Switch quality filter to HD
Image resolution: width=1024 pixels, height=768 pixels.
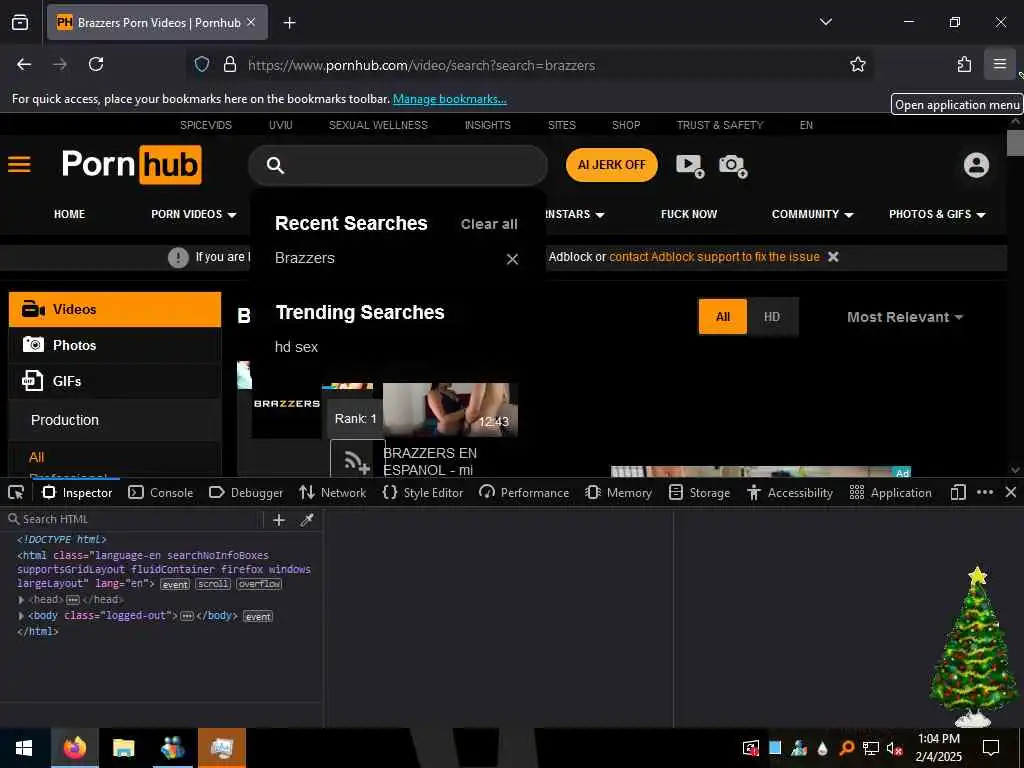pyautogui.click(x=772, y=317)
